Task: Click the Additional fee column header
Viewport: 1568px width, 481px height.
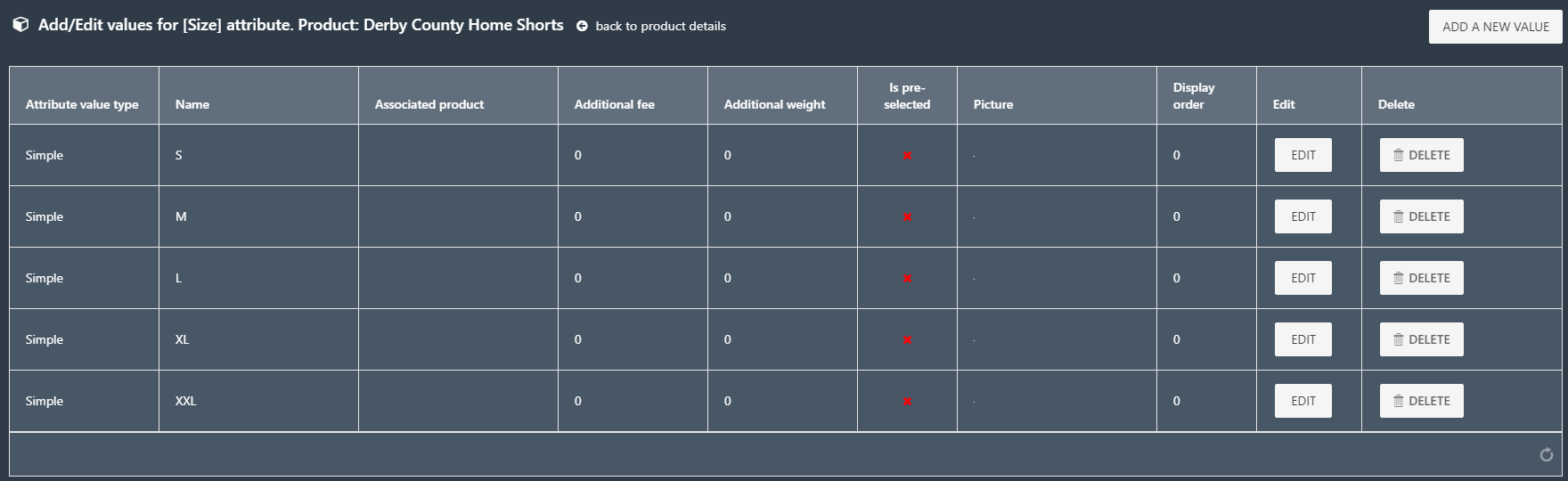Action: tap(614, 104)
